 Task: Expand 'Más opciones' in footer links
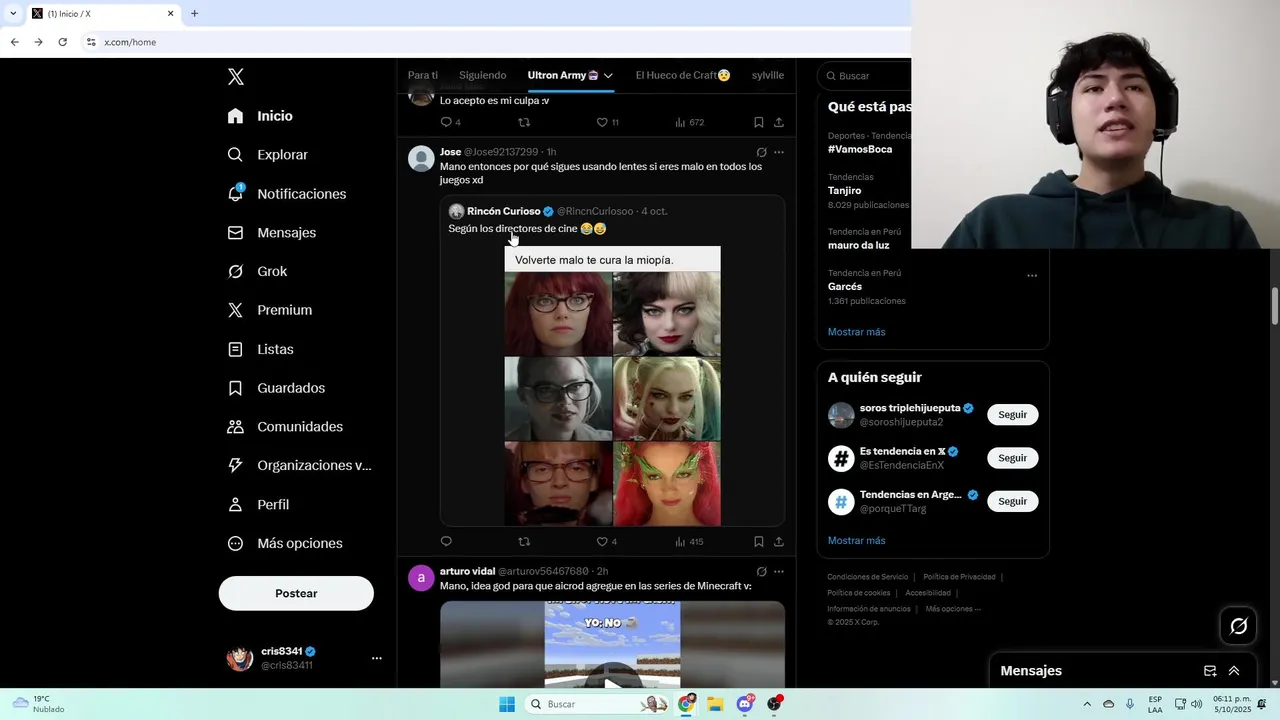tap(953, 609)
